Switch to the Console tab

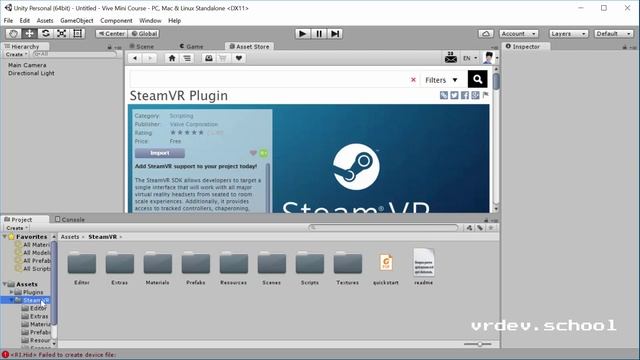[70, 220]
